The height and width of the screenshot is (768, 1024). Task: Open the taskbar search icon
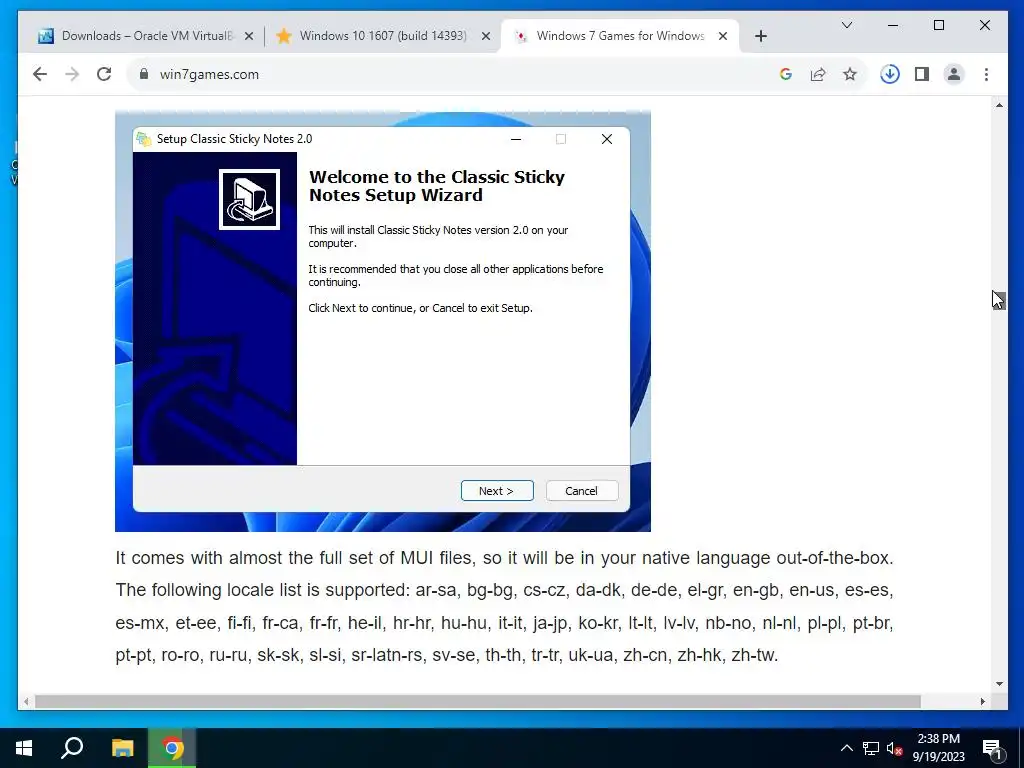pyautogui.click(x=72, y=748)
